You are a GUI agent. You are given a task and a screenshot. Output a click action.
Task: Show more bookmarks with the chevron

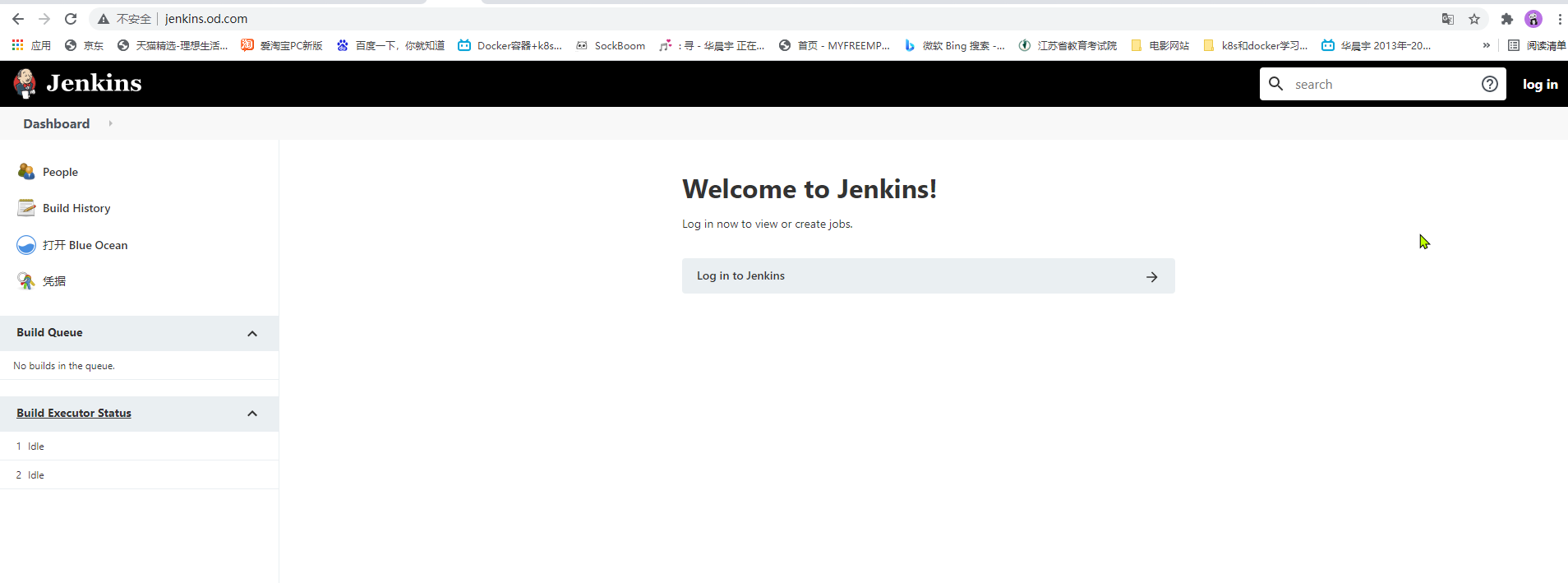coord(1486,45)
